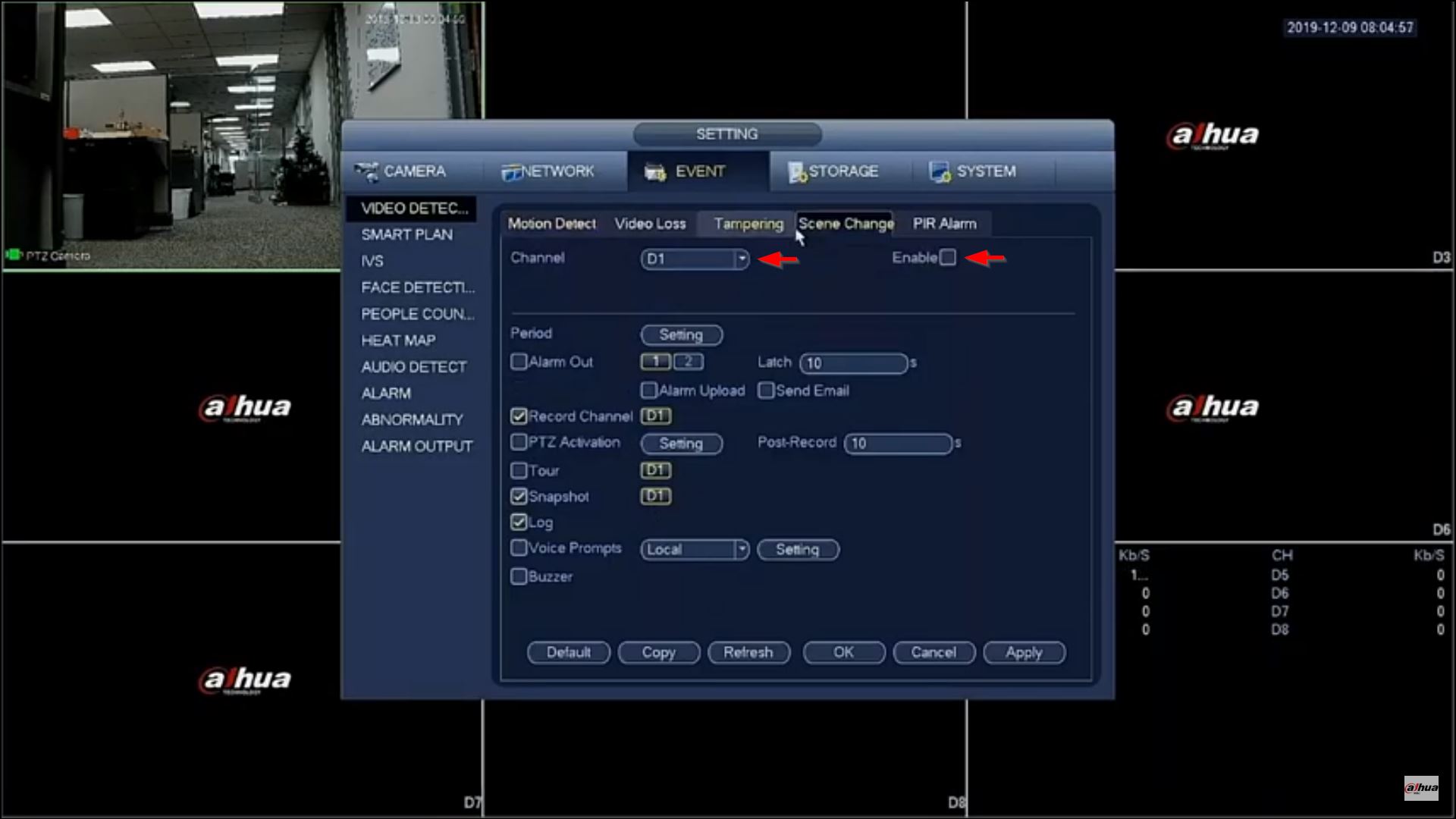The image size is (1456, 819).
Task: Click the STORAGE tab icon
Action: pyautogui.click(x=797, y=172)
